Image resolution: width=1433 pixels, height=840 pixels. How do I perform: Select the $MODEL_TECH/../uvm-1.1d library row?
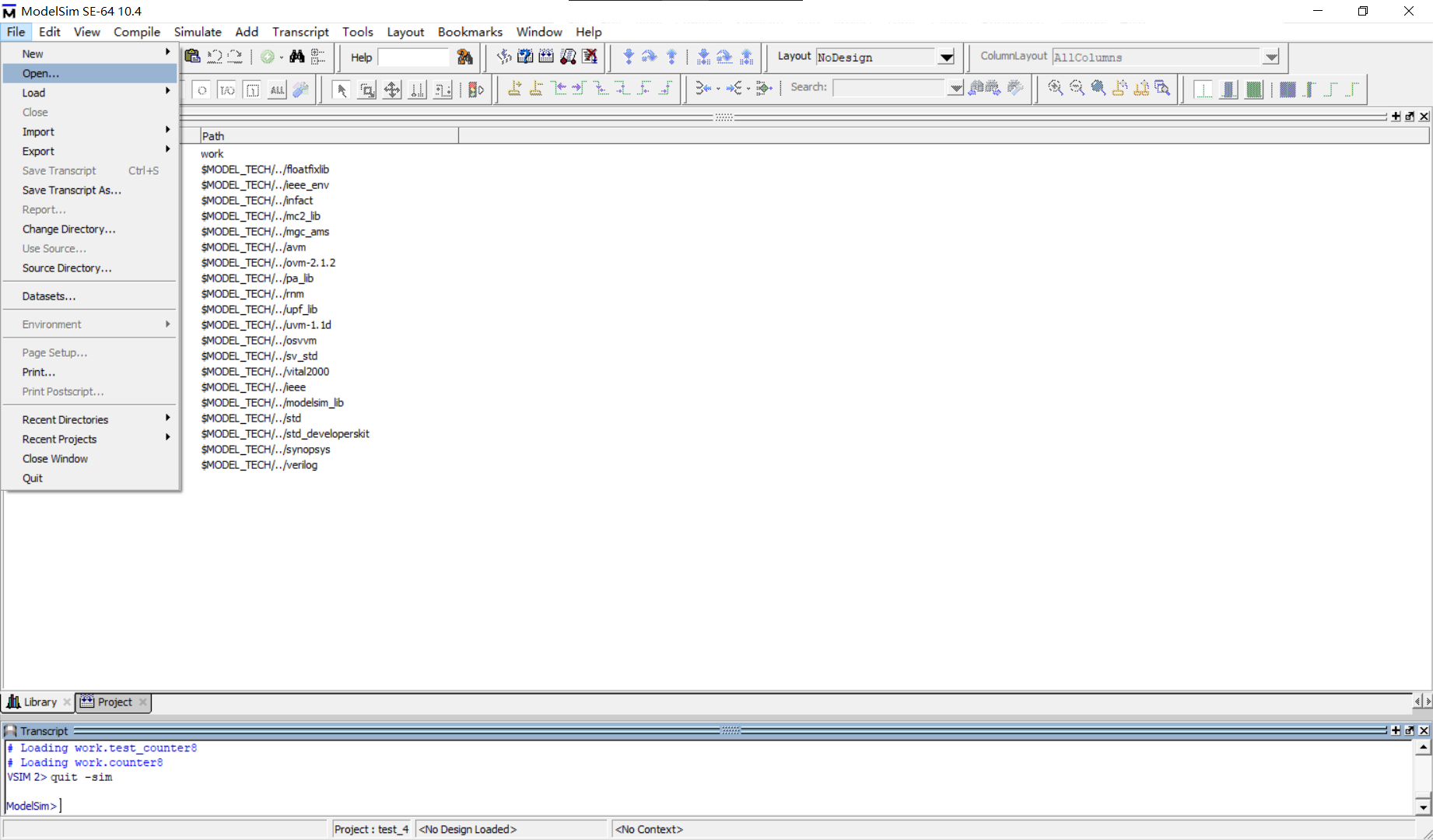pyautogui.click(x=266, y=325)
